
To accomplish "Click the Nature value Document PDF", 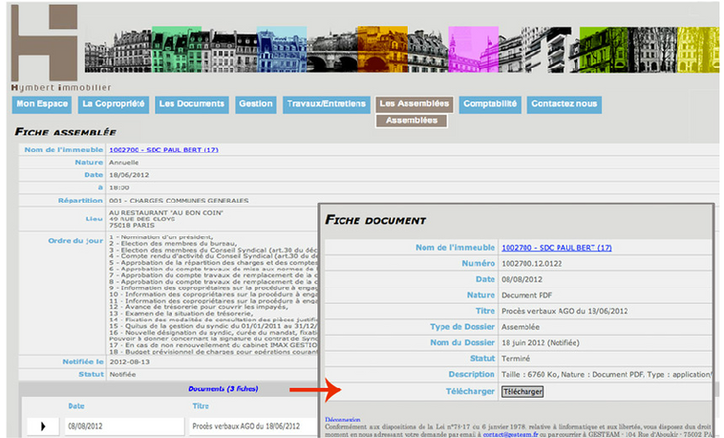I will 526,295.
